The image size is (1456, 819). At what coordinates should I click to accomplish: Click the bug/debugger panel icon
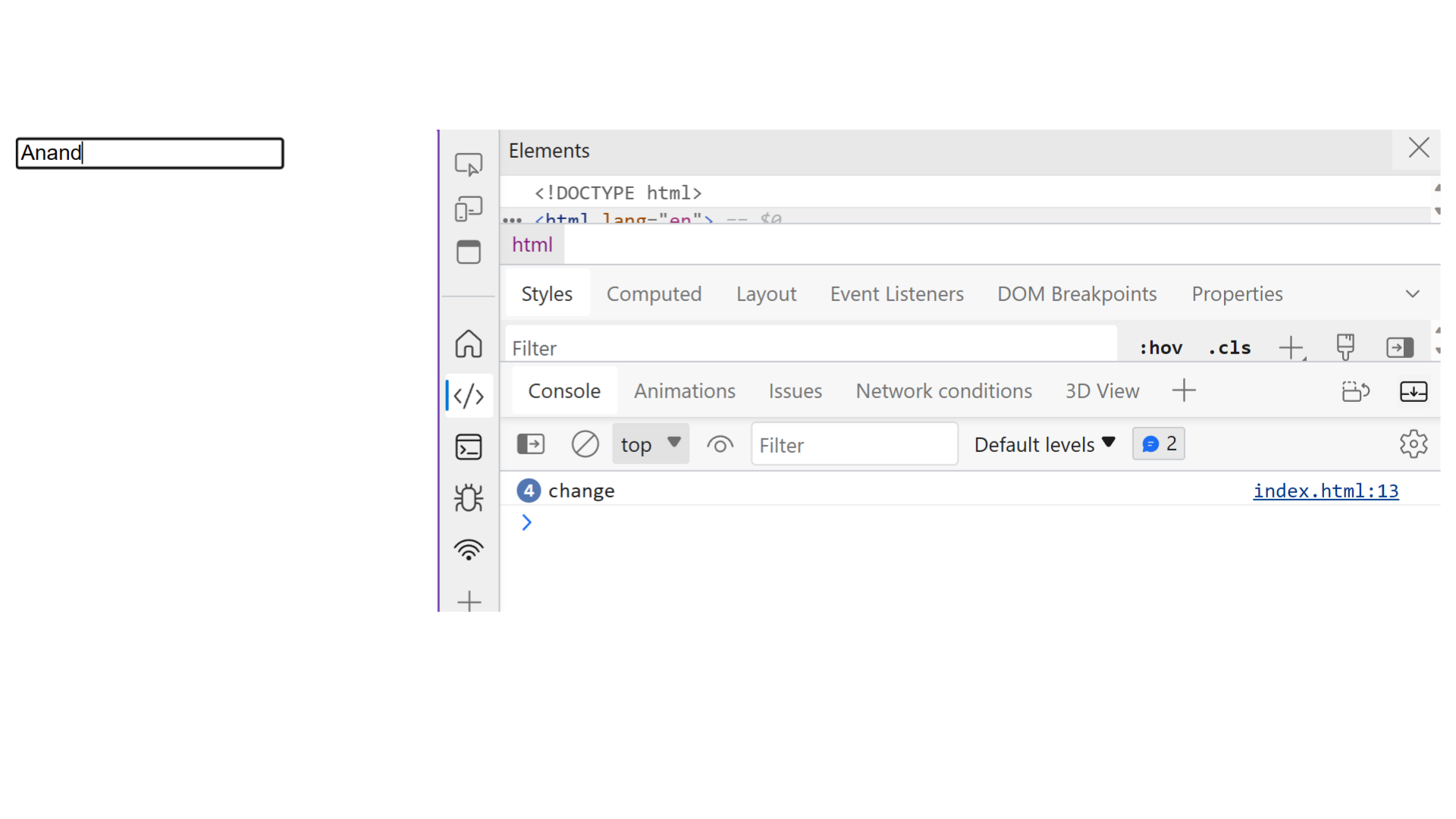coord(467,498)
